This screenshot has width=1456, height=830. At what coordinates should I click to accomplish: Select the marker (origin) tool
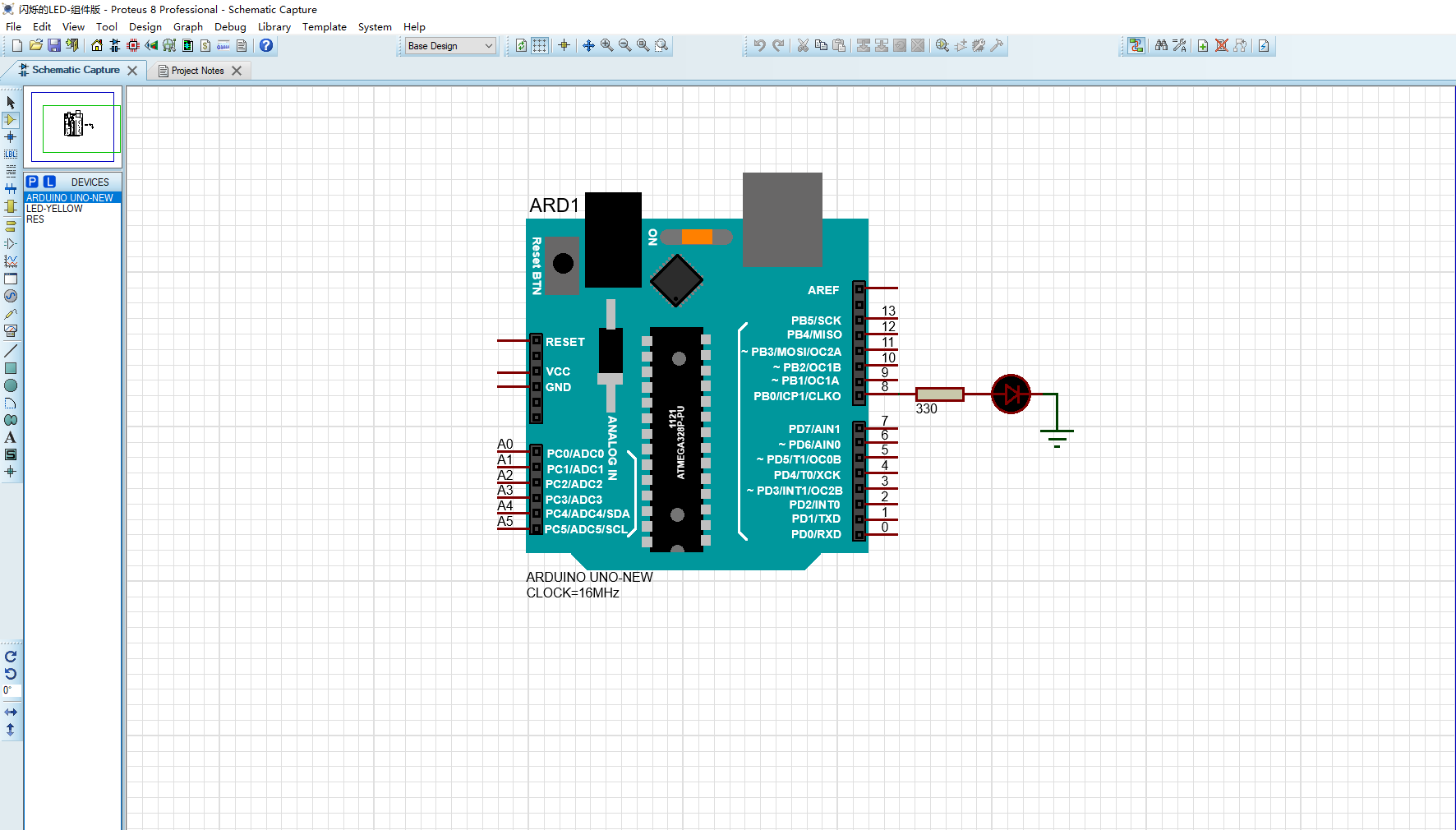pyautogui.click(x=11, y=472)
